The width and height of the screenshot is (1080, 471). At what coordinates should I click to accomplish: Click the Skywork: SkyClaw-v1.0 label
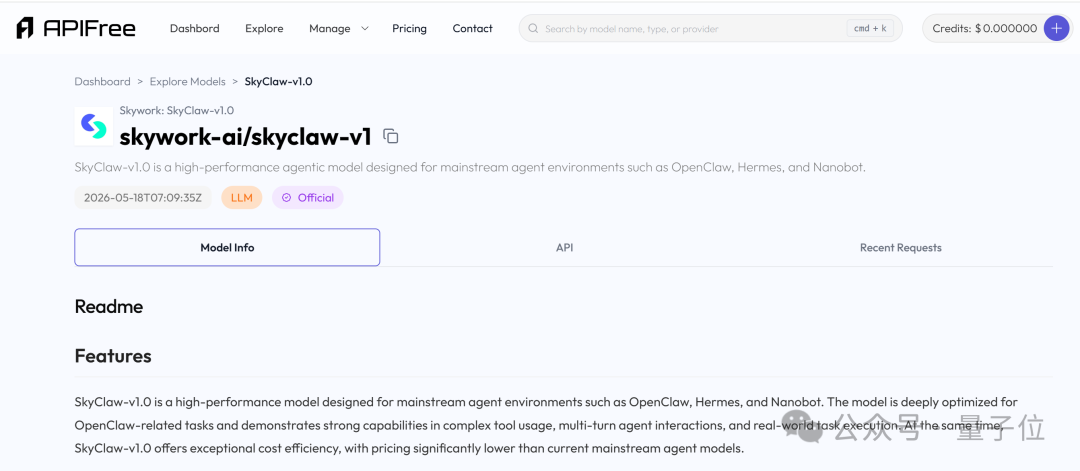click(x=176, y=110)
